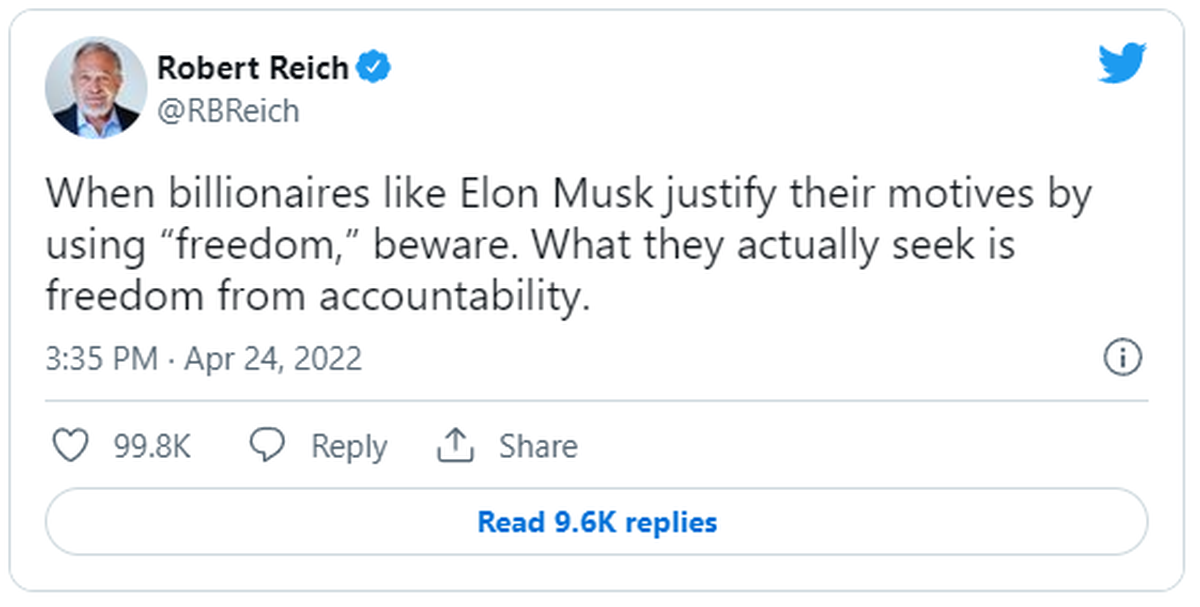Screen dimensions: 1200x607
Task: Click the words 'Elon Musk' in tweet
Action: 560,194
